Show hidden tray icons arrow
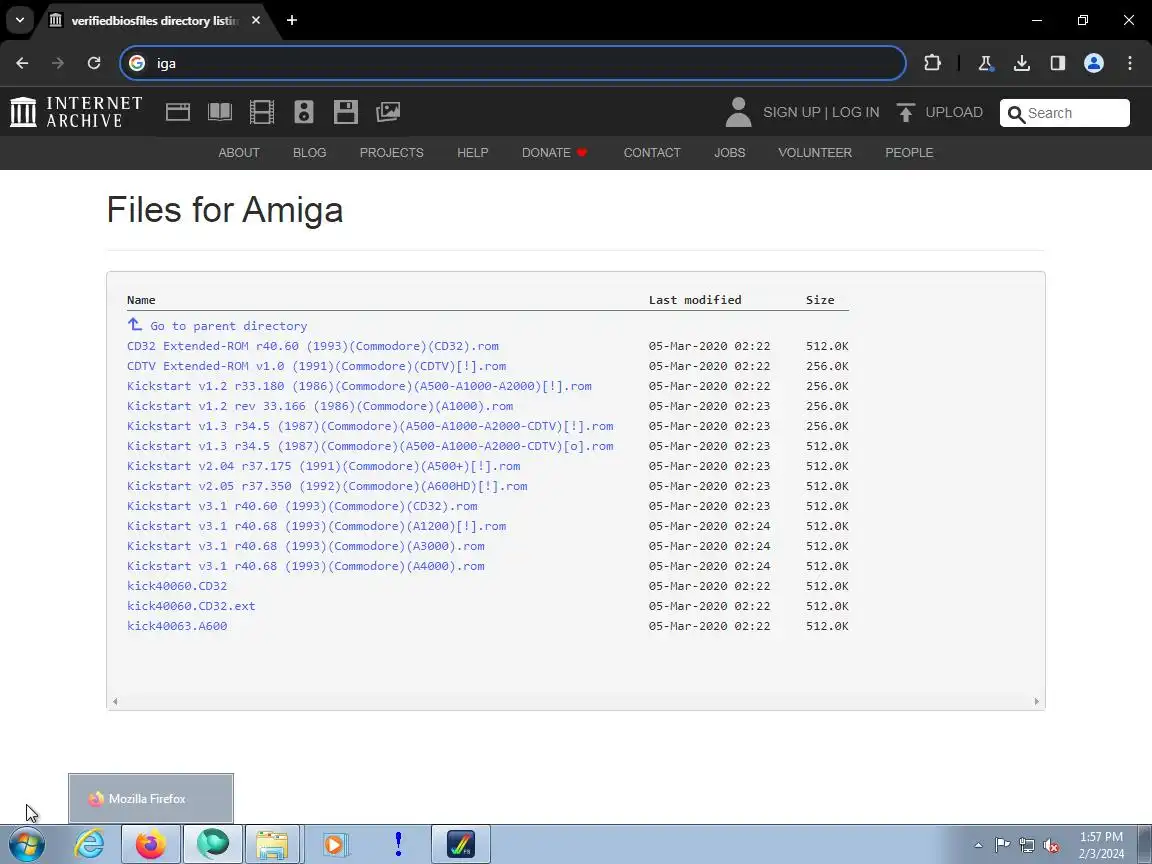1152x864 pixels. click(978, 846)
